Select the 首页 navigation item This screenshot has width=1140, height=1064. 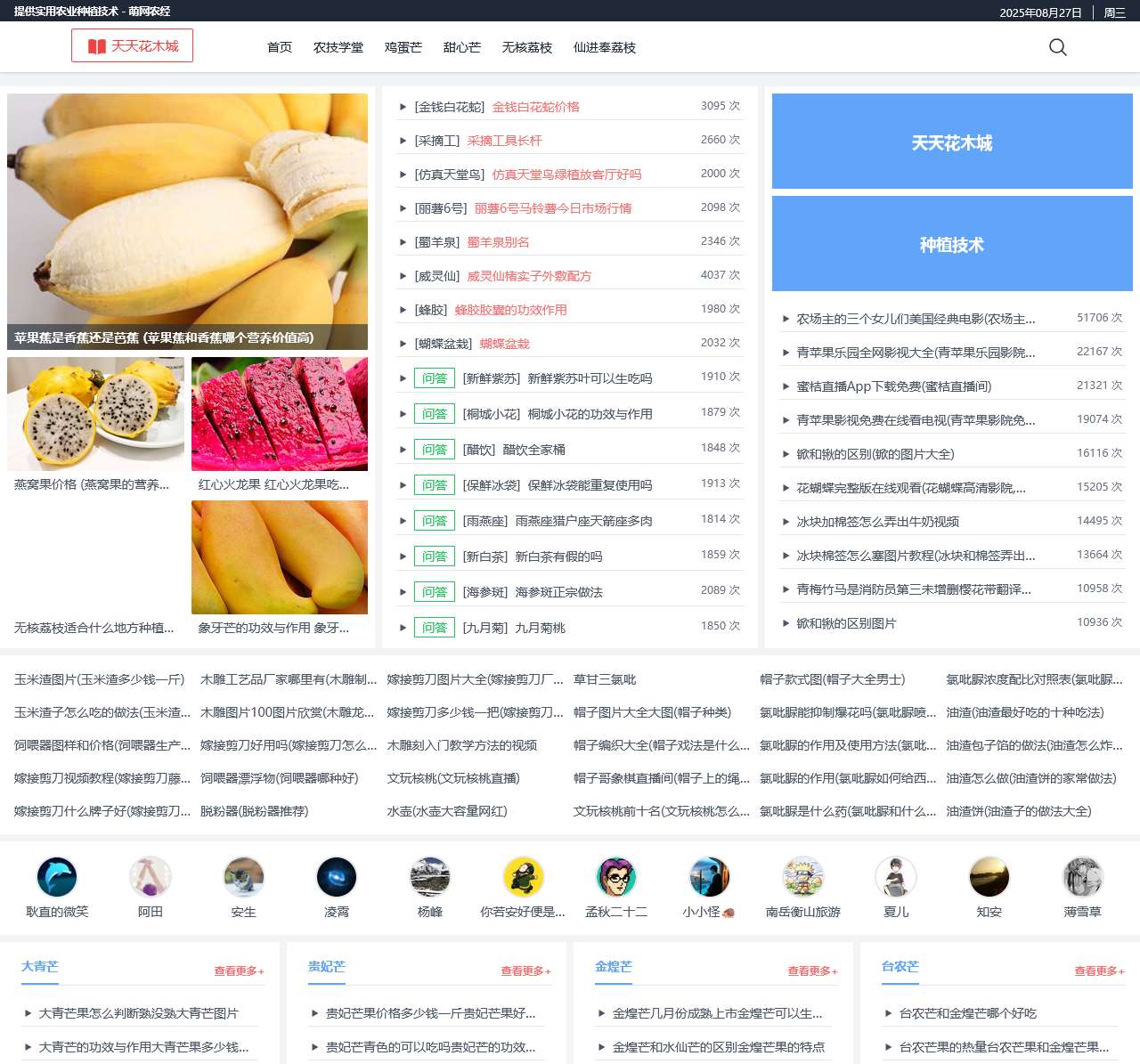(x=278, y=47)
